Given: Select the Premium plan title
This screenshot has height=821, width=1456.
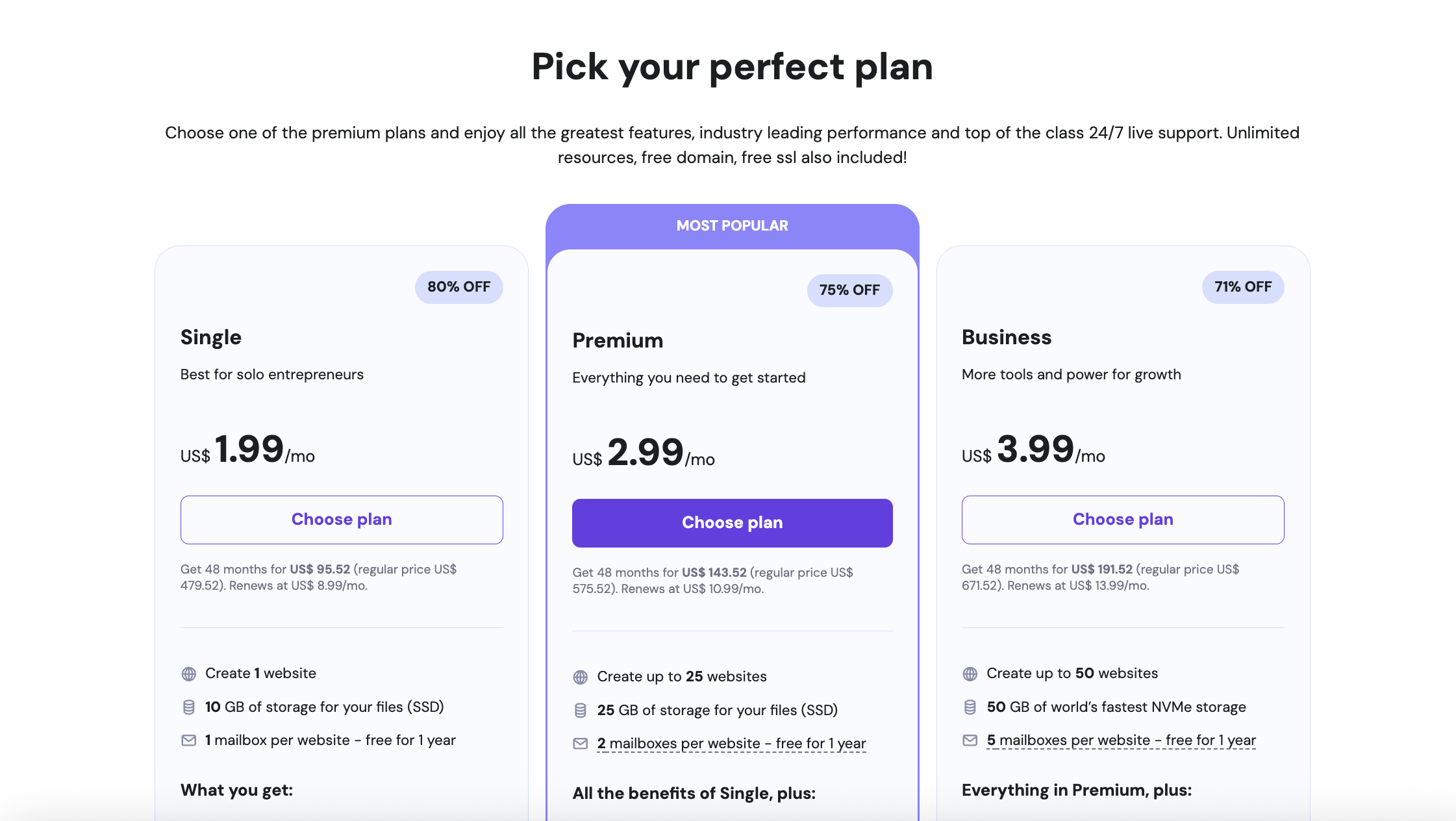Looking at the screenshot, I should [618, 340].
